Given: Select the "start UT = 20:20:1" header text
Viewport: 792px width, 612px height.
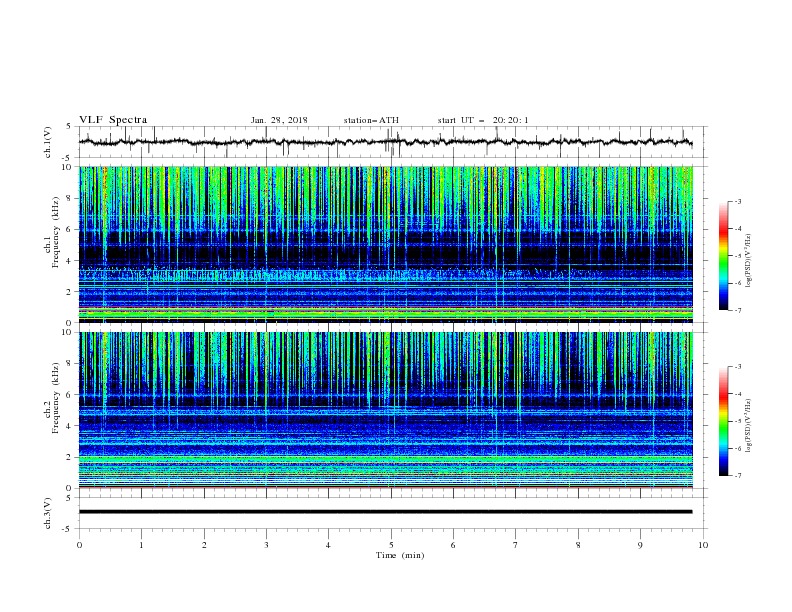Looking at the screenshot, I should (483, 120).
